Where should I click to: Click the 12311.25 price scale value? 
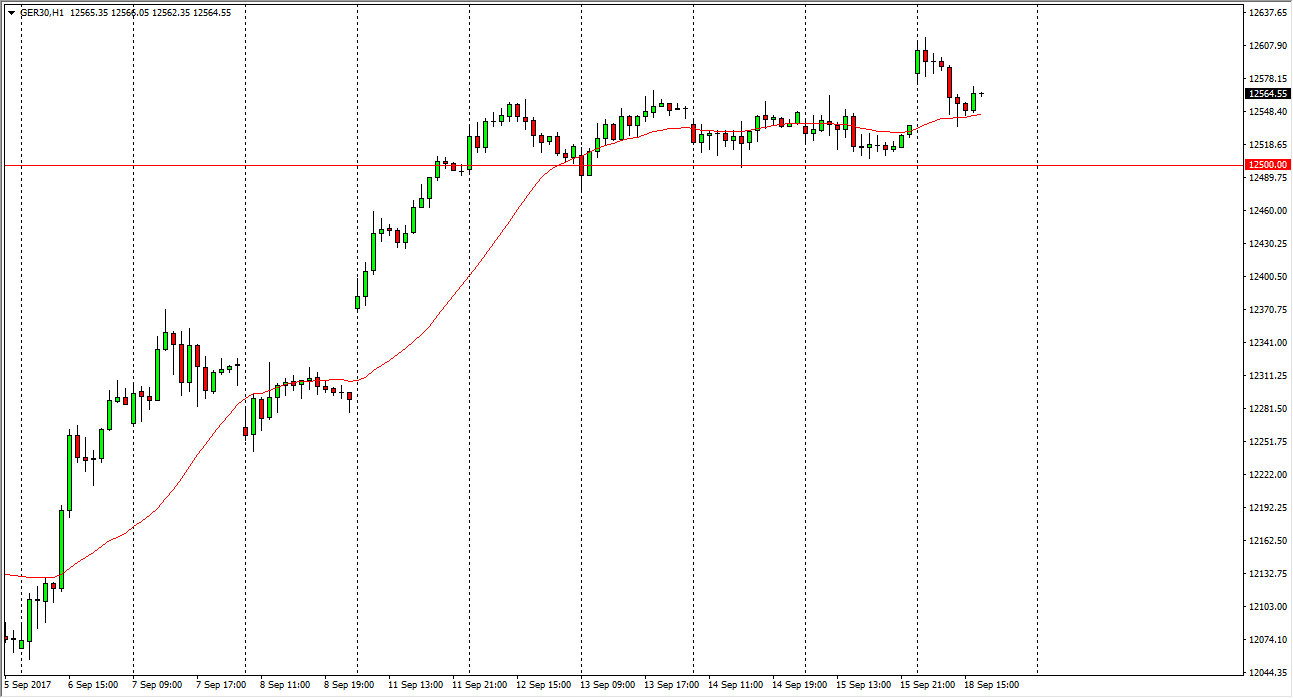pyautogui.click(x=1267, y=376)
